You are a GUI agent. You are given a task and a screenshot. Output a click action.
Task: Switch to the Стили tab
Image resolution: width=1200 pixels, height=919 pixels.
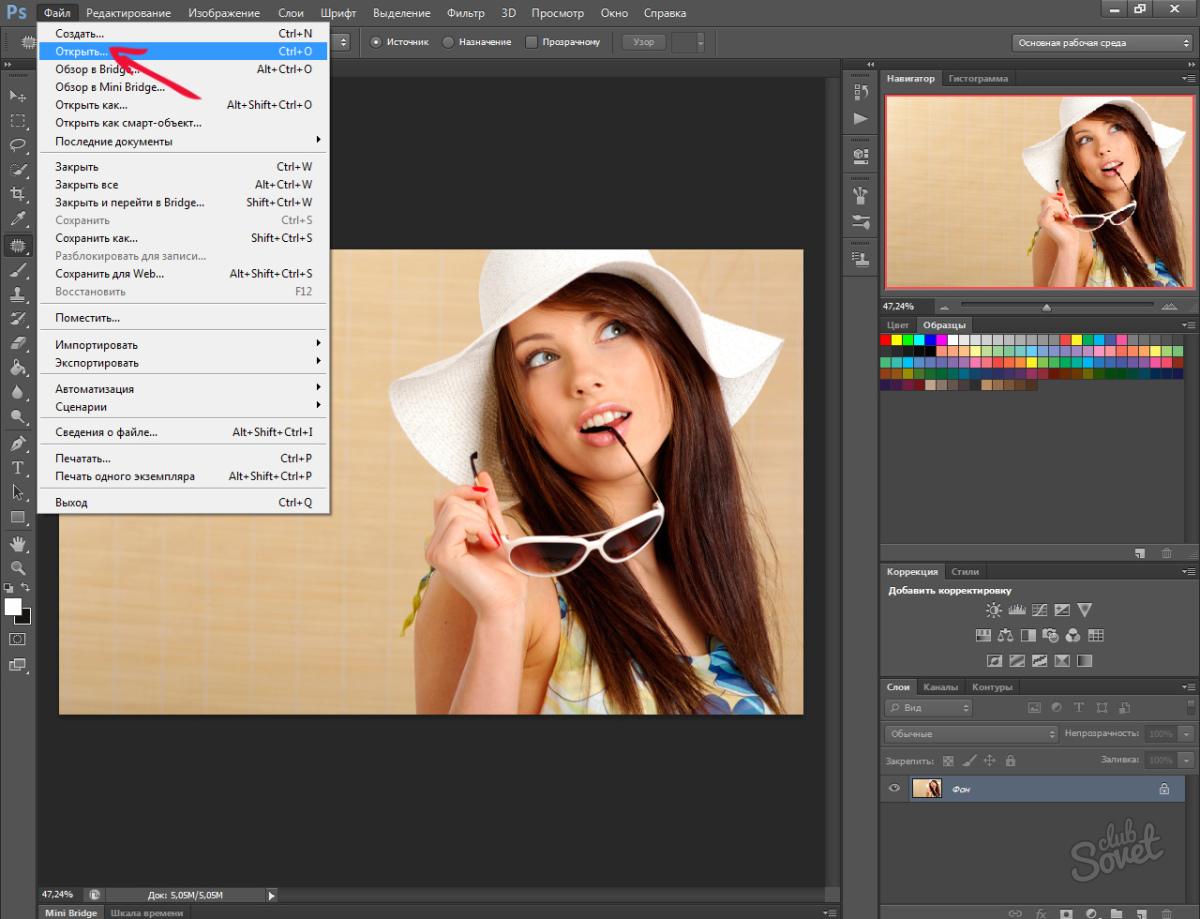(x=965, y=572)
